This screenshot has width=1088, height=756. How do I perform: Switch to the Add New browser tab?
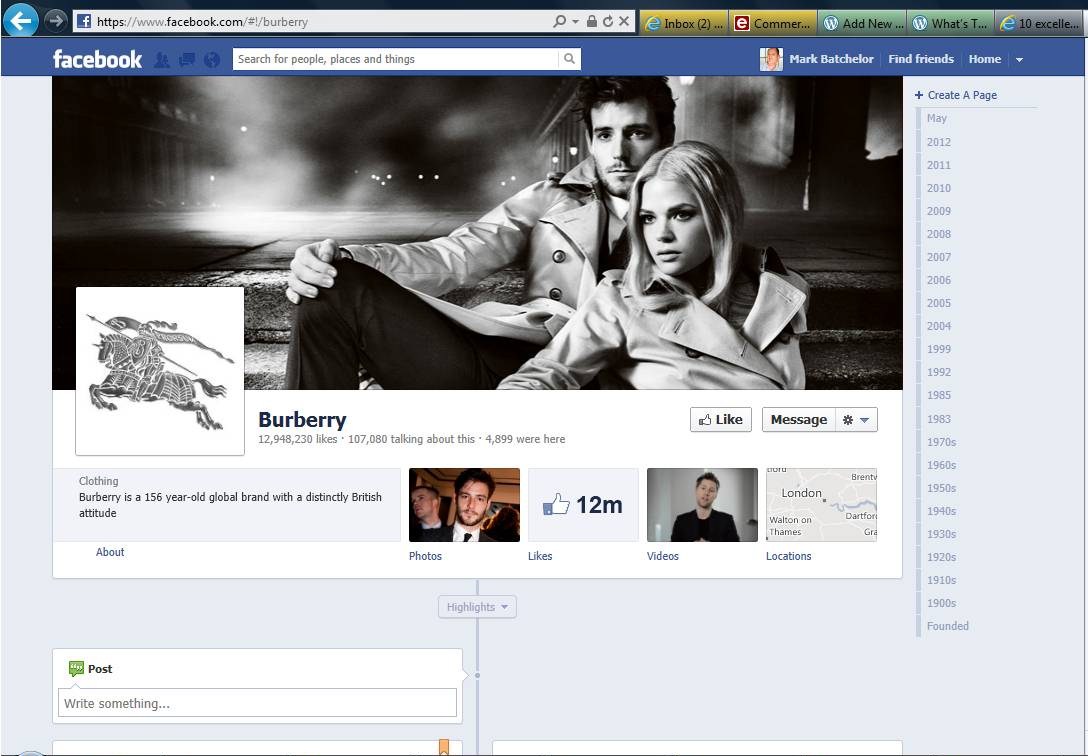860,23
